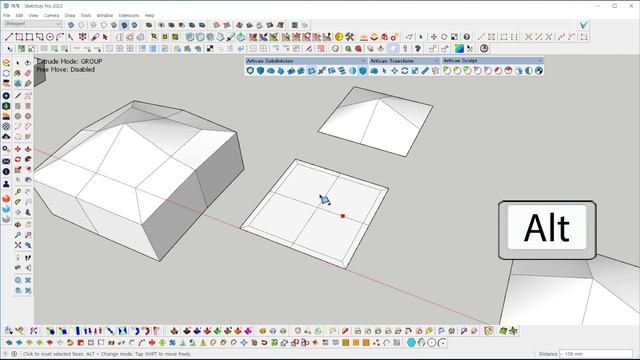Click the blue hexagon icon in bottom toolbar
This screenshot has width=640, height=360.
[411, 343]
